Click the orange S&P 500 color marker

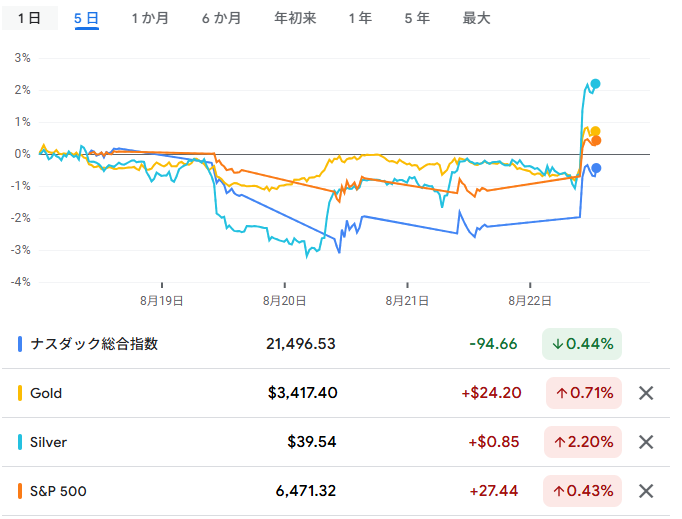(x=20, y=492)
